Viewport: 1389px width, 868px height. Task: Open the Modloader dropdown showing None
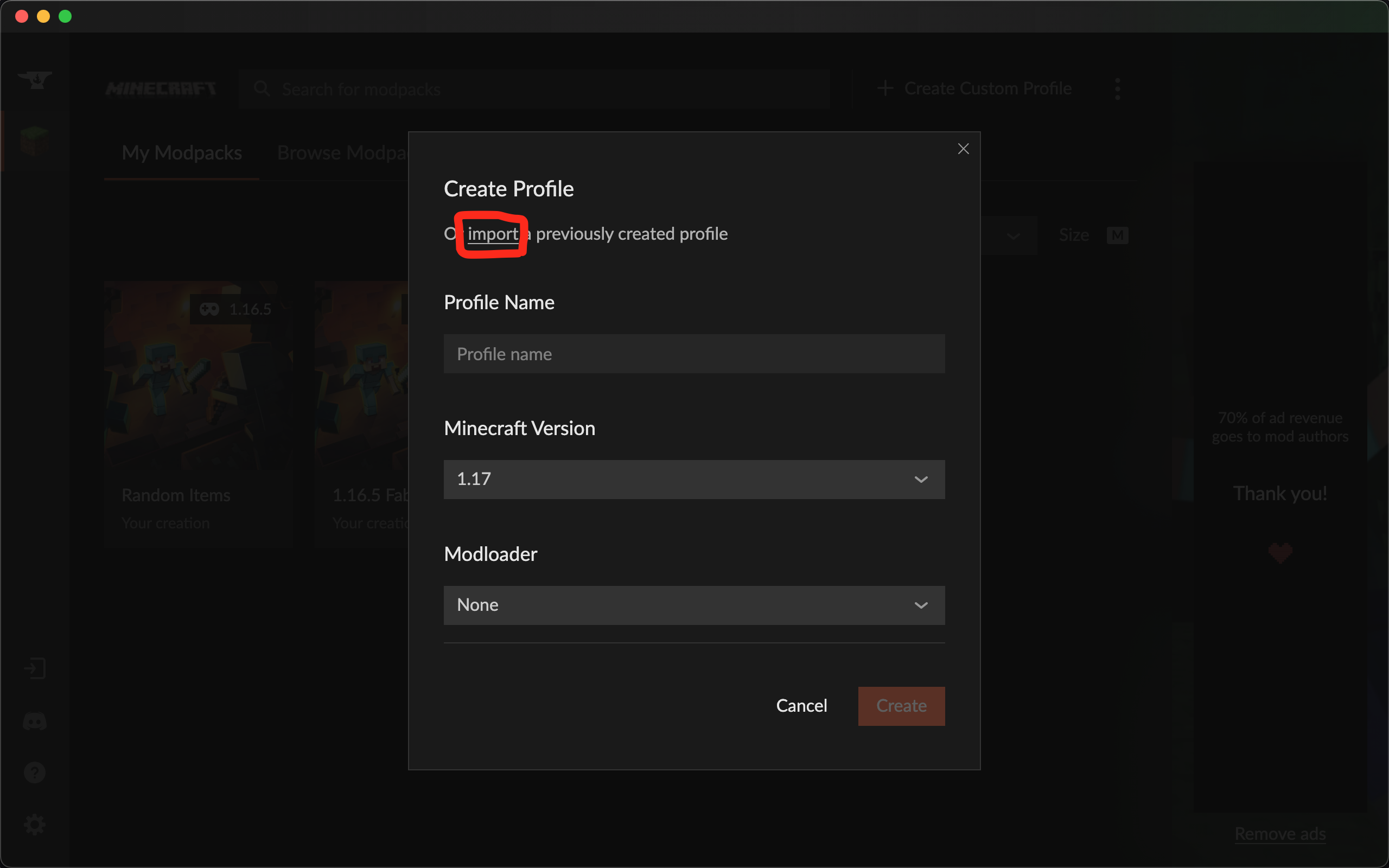(693, 604)
